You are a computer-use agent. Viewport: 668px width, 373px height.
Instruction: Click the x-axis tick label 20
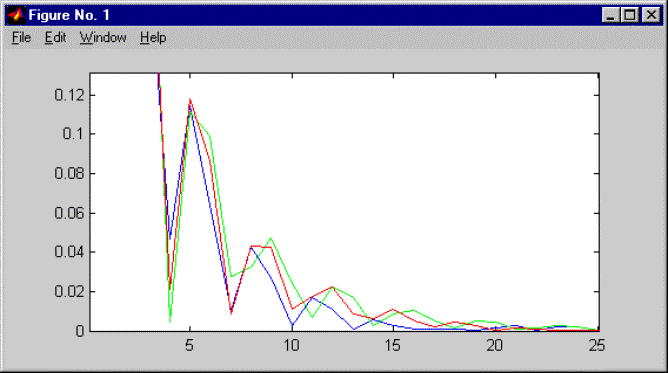[x=495, y=346]
